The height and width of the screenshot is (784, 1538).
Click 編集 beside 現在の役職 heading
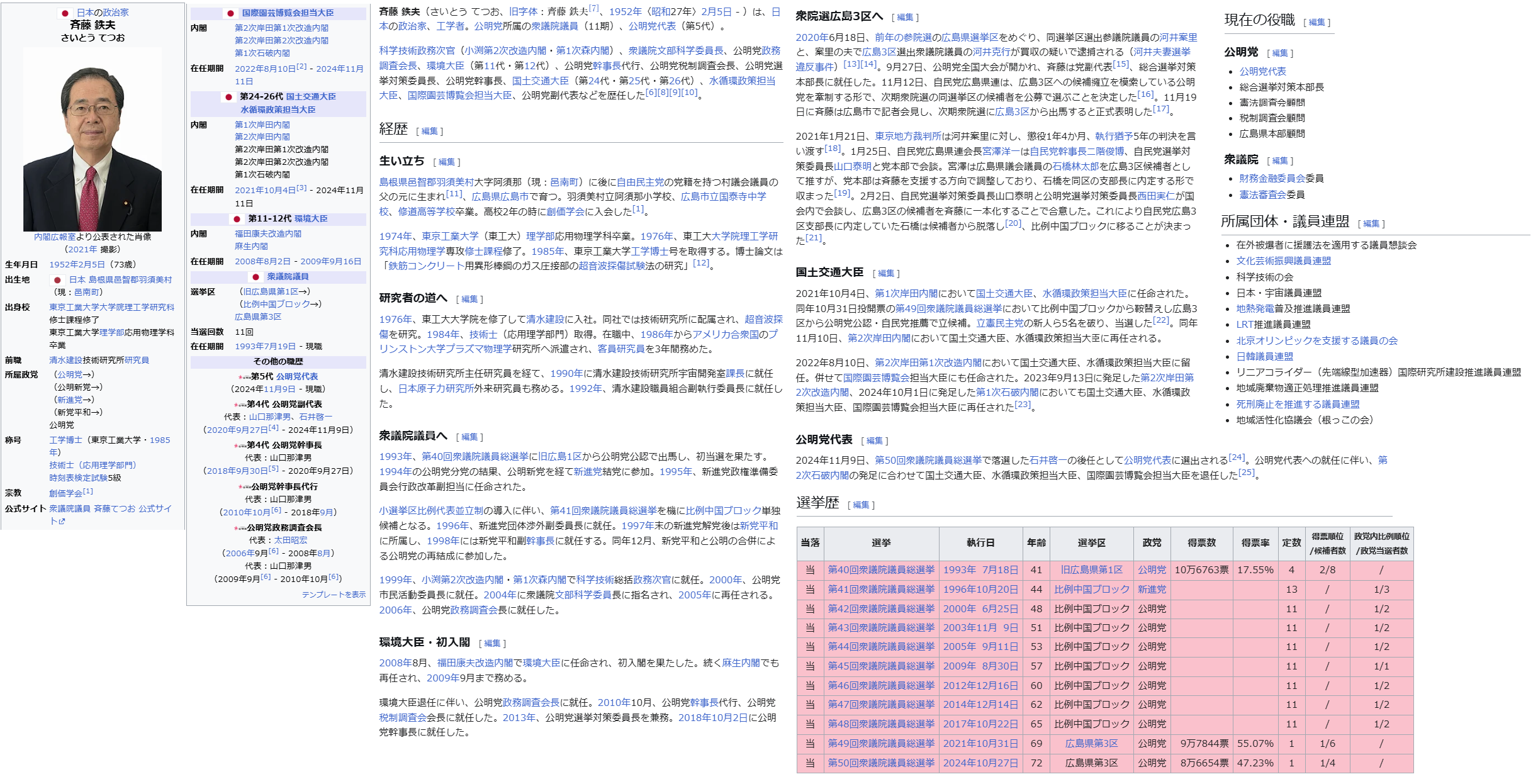pyautogui.click(x=1316, y=23)
